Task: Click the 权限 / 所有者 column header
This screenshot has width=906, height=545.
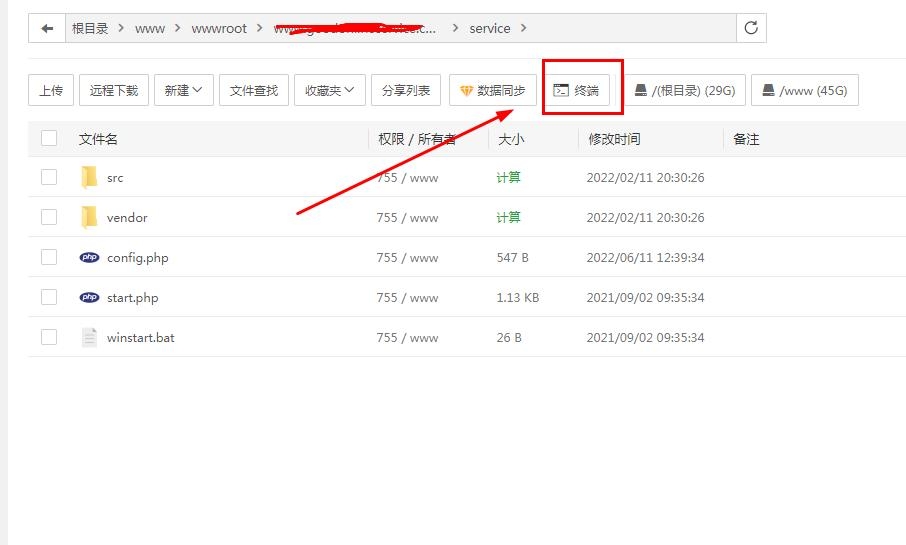Action: 417,139
